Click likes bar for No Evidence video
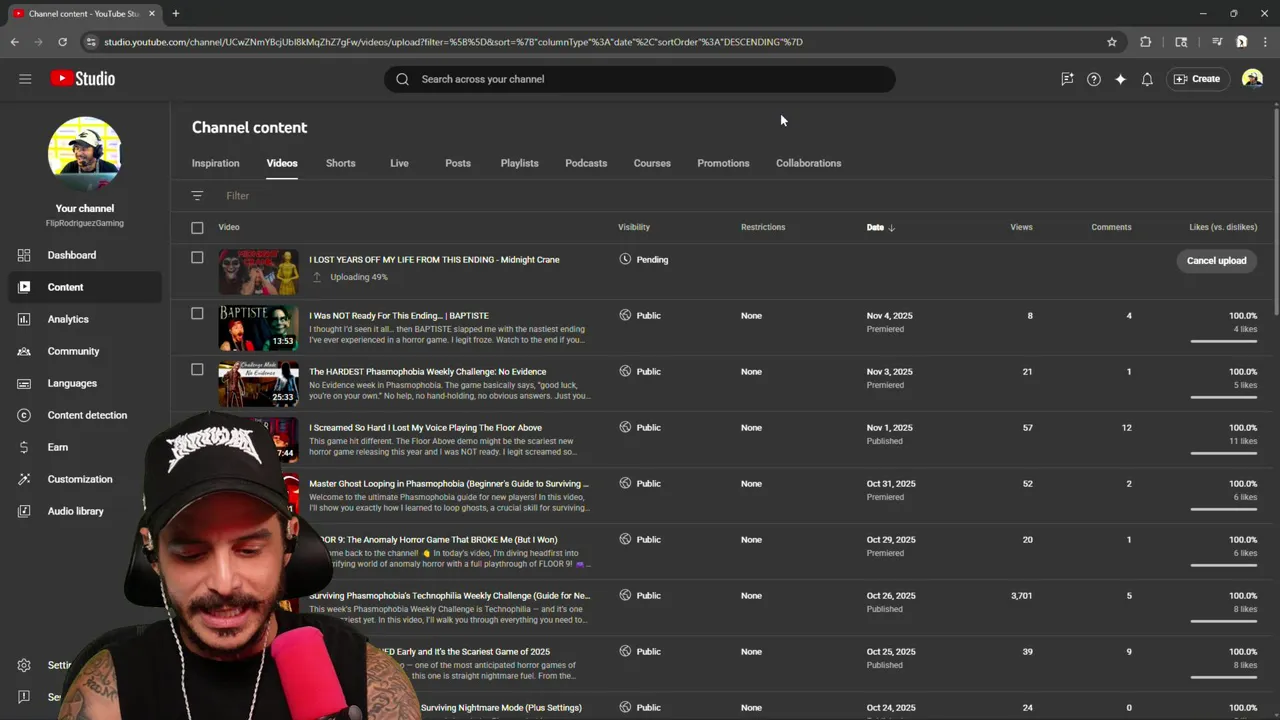Screen dimensions: 1280x720 click(1223, 397)
